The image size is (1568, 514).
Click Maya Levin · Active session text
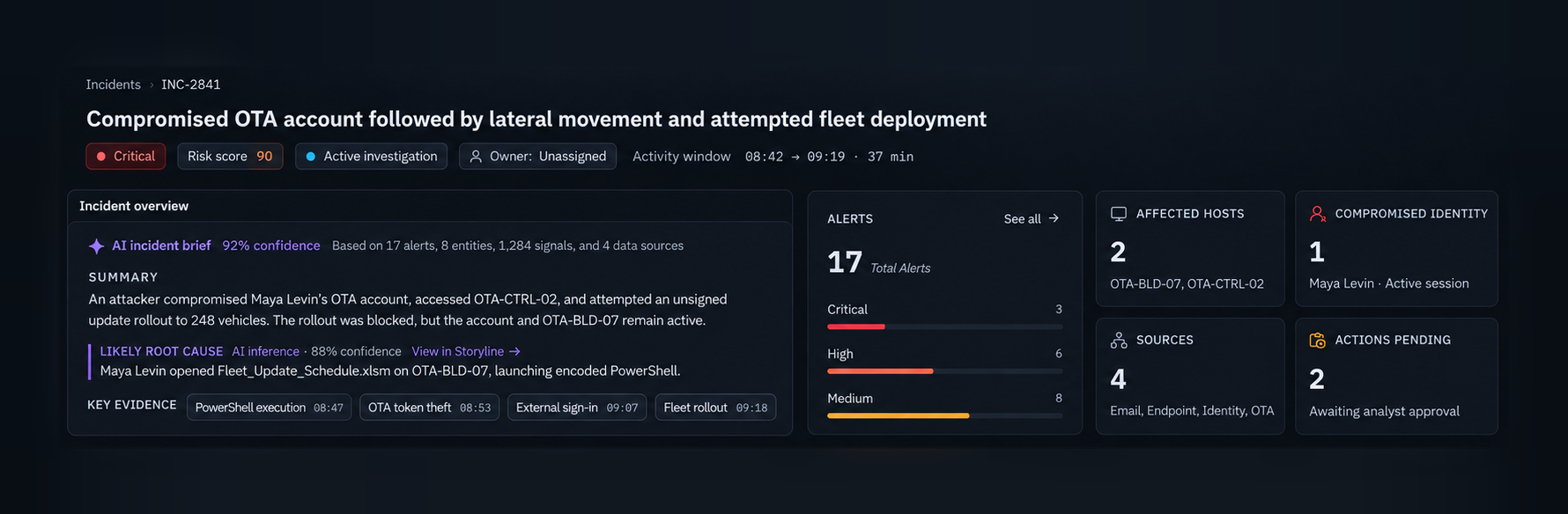(x=1389, y=283)
